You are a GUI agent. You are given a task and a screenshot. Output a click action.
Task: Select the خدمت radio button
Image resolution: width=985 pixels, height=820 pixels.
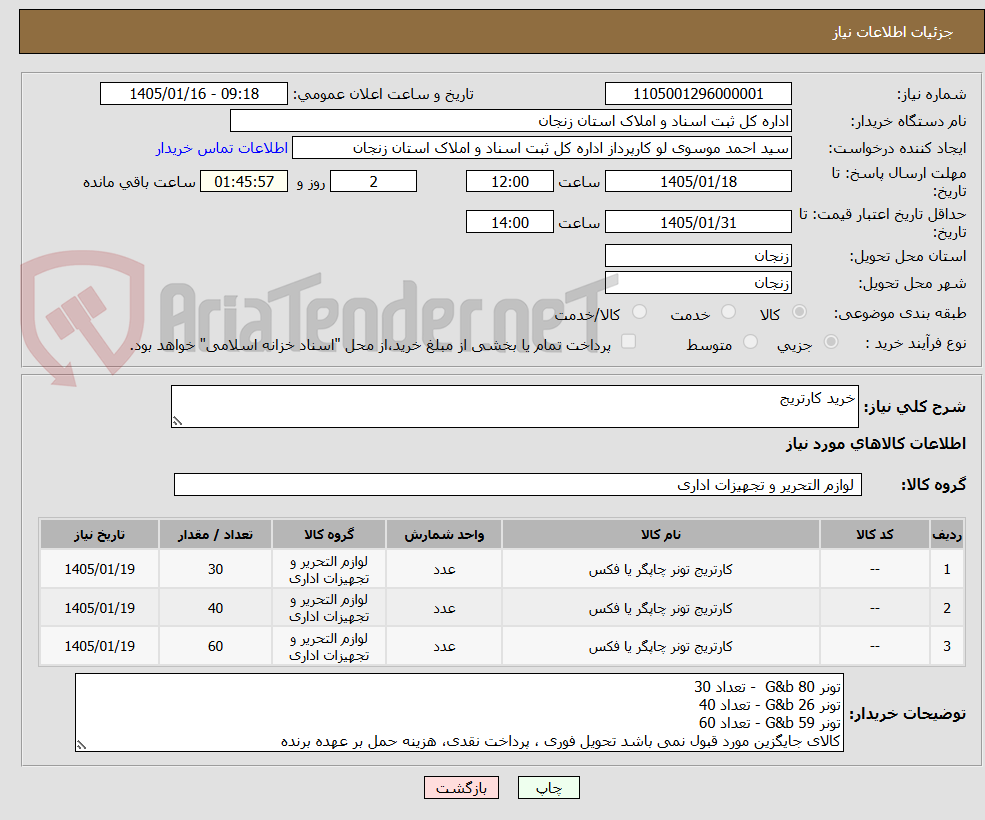coord(728,312)
